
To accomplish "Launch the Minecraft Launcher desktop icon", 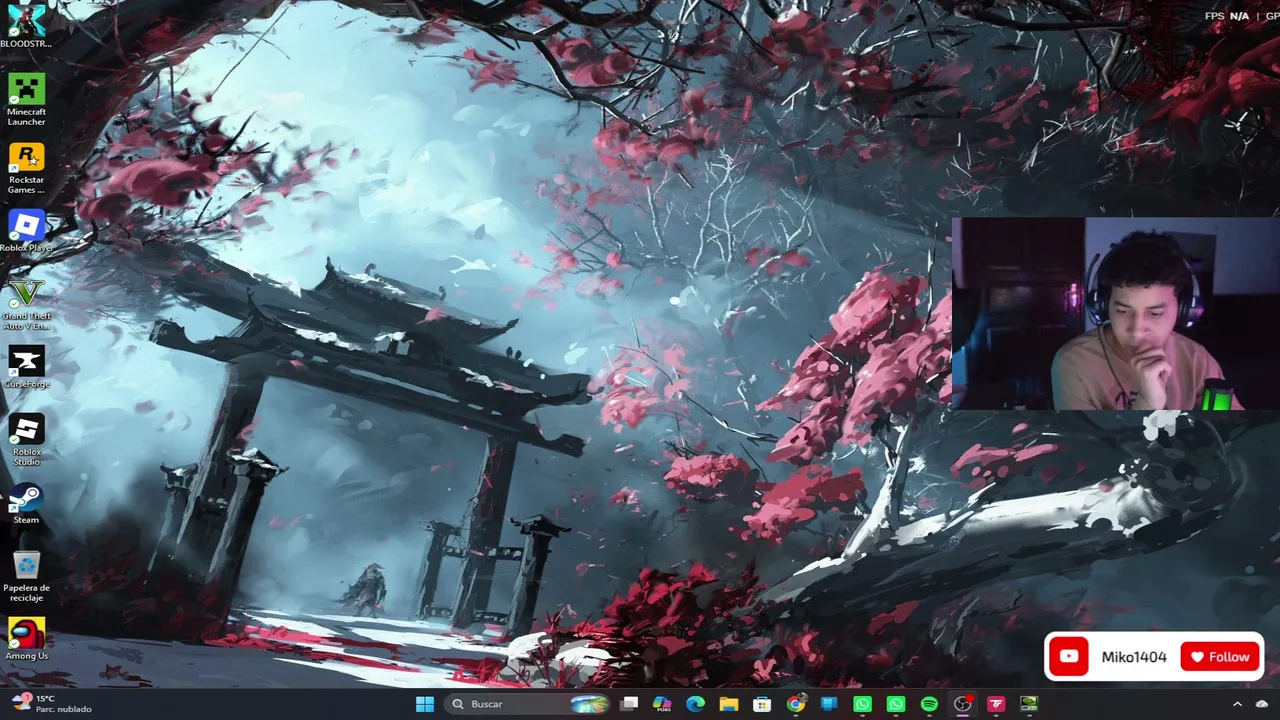I will coord(26,98).
